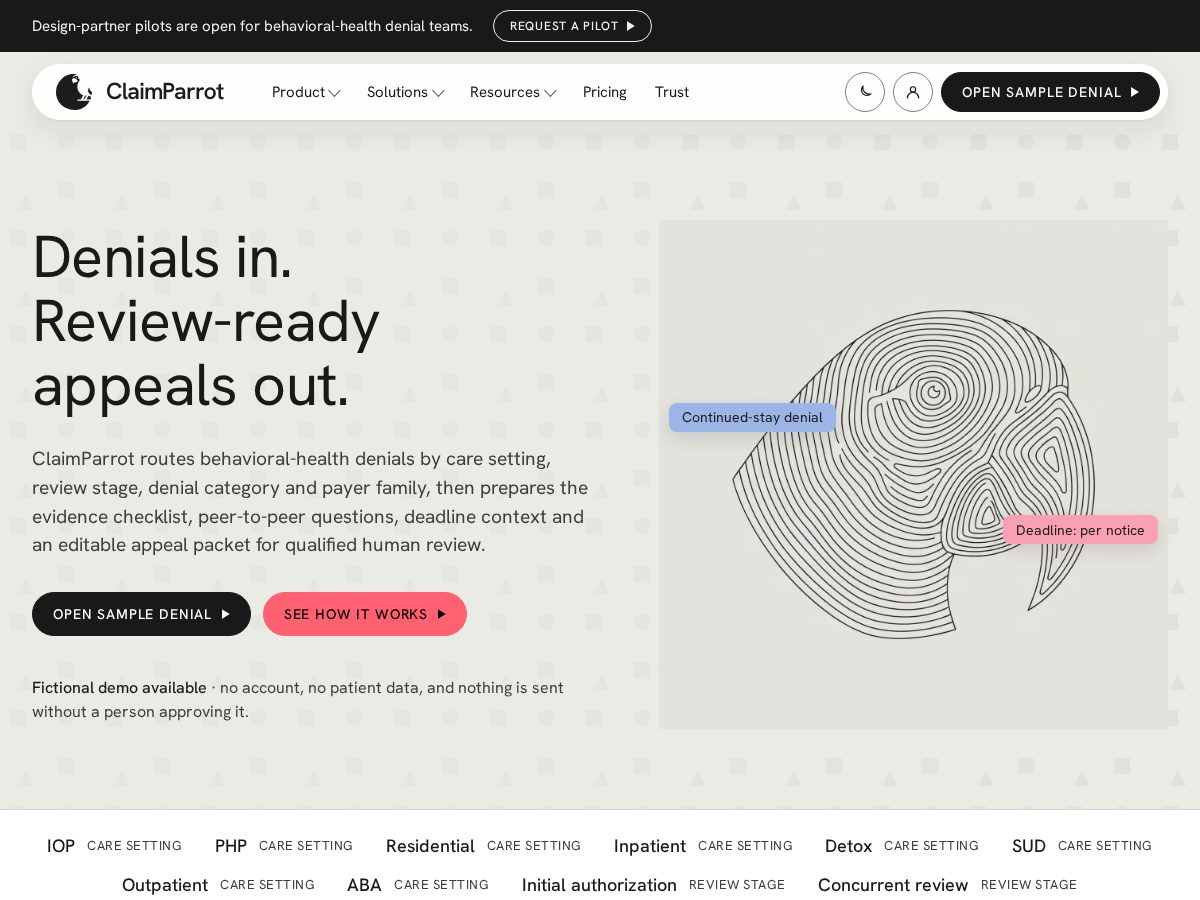
Task: Click the Deadline: per notice tag
Action: [1080, 530]
